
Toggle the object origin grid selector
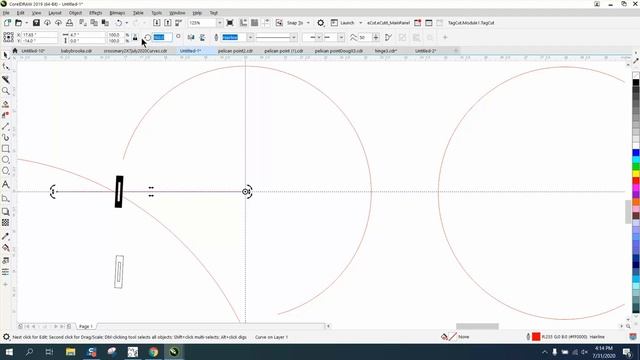tap(8, 38)
